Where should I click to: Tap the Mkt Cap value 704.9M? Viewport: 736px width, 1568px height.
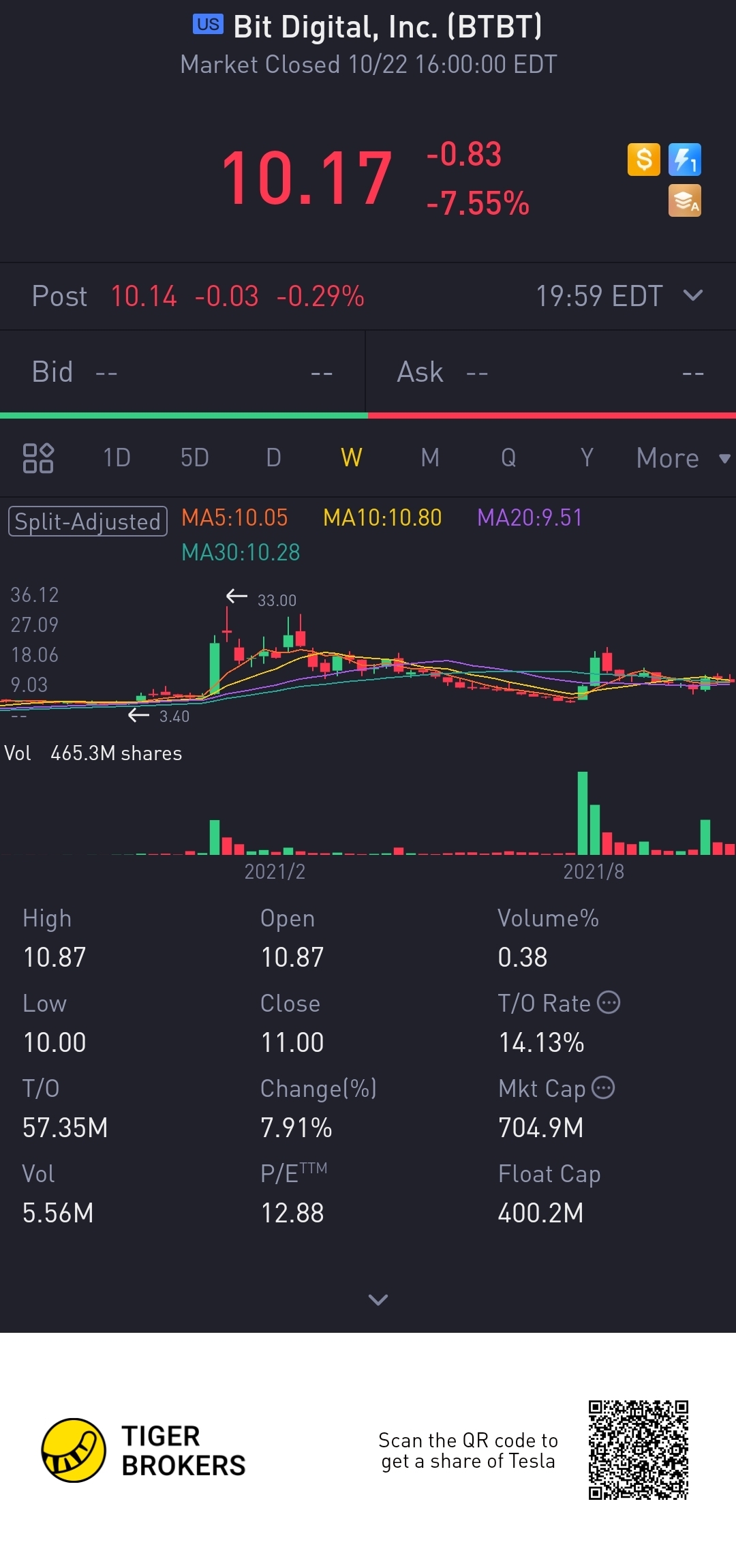[x=540, y=1128]
